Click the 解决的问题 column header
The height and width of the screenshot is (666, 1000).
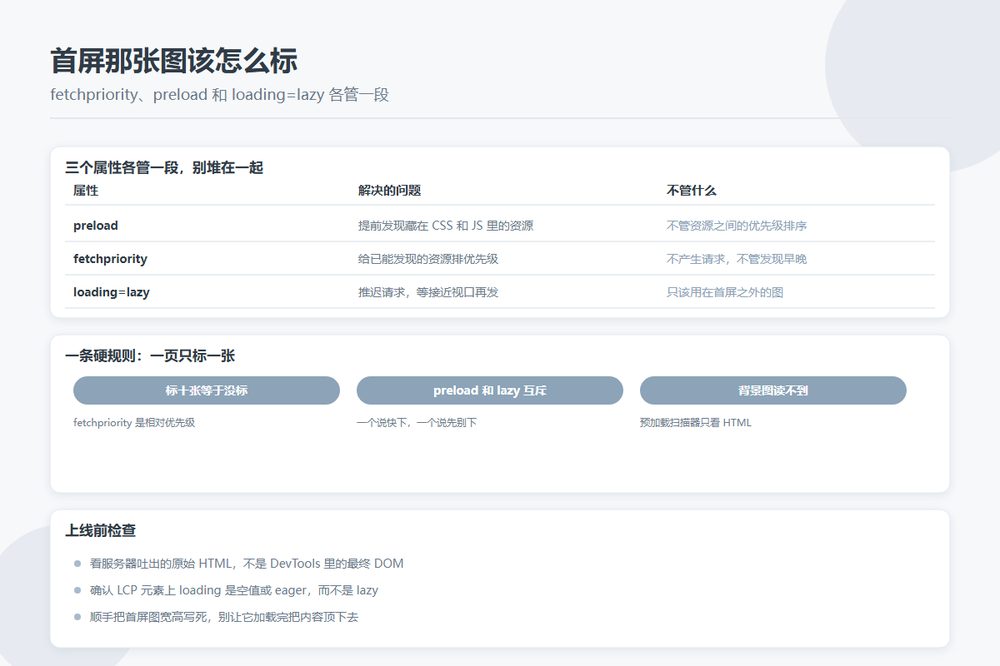click(x=389, y=190)
